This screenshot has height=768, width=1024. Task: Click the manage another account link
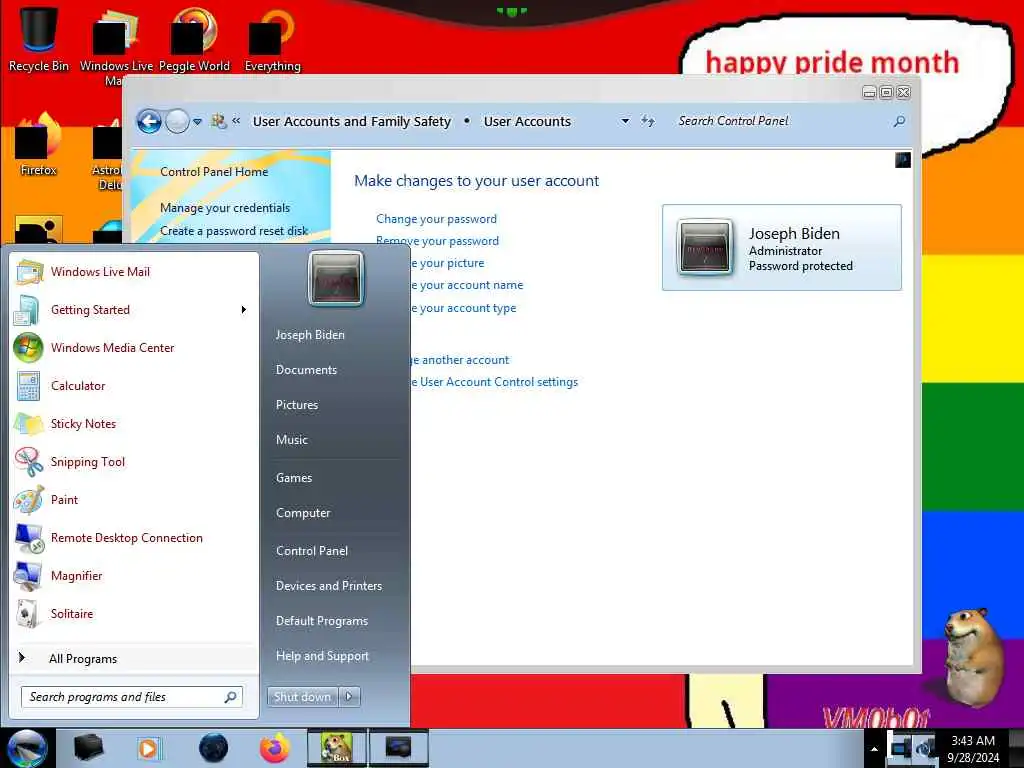click(x=459, y=360)
